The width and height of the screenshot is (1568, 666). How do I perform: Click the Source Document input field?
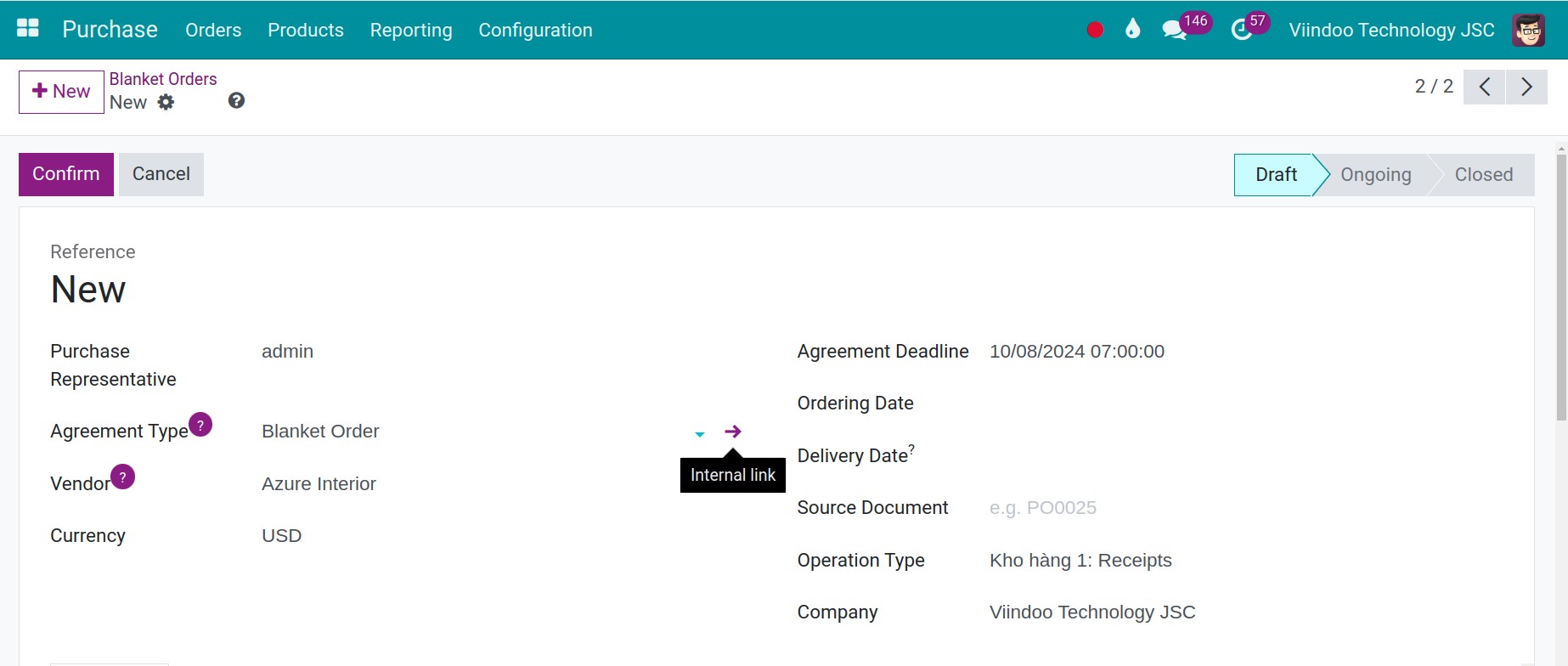click(1246, 507)
